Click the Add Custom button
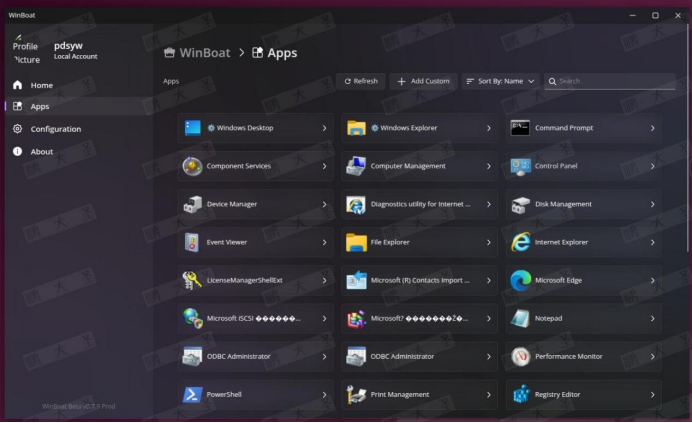Viewport: 692px width, 423px height. (423, 81)
